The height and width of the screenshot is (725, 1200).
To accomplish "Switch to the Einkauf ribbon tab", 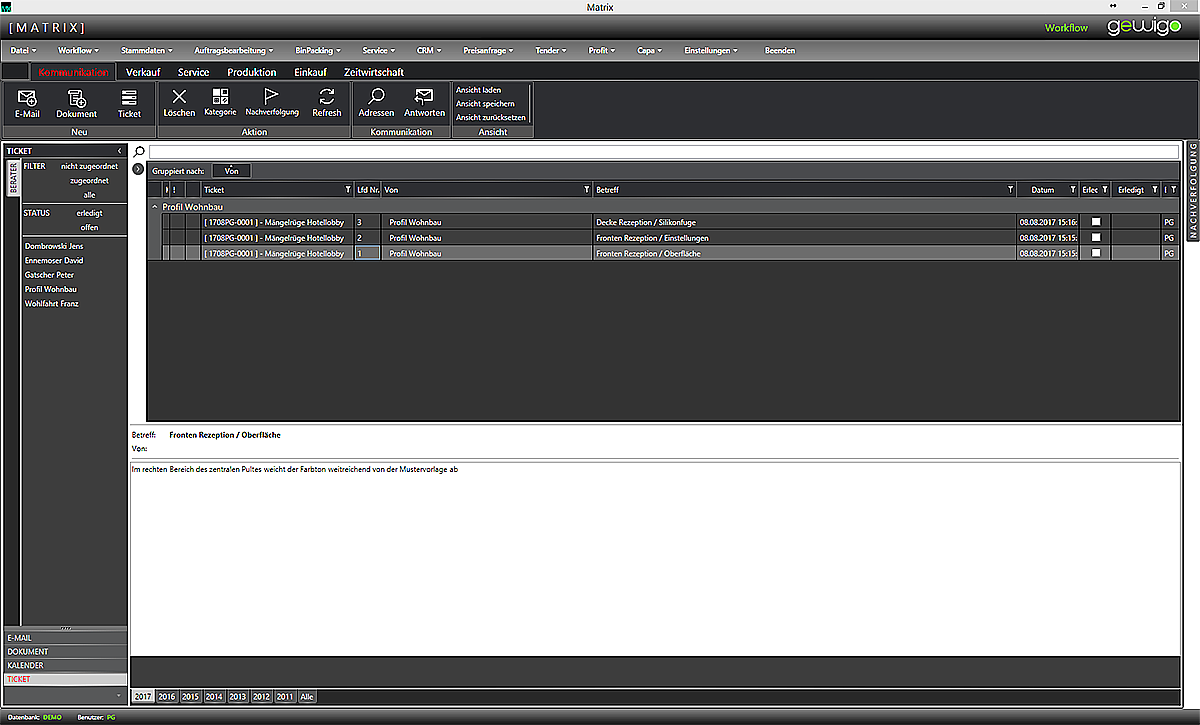I will pyautogui.click(x=311, y=72).
